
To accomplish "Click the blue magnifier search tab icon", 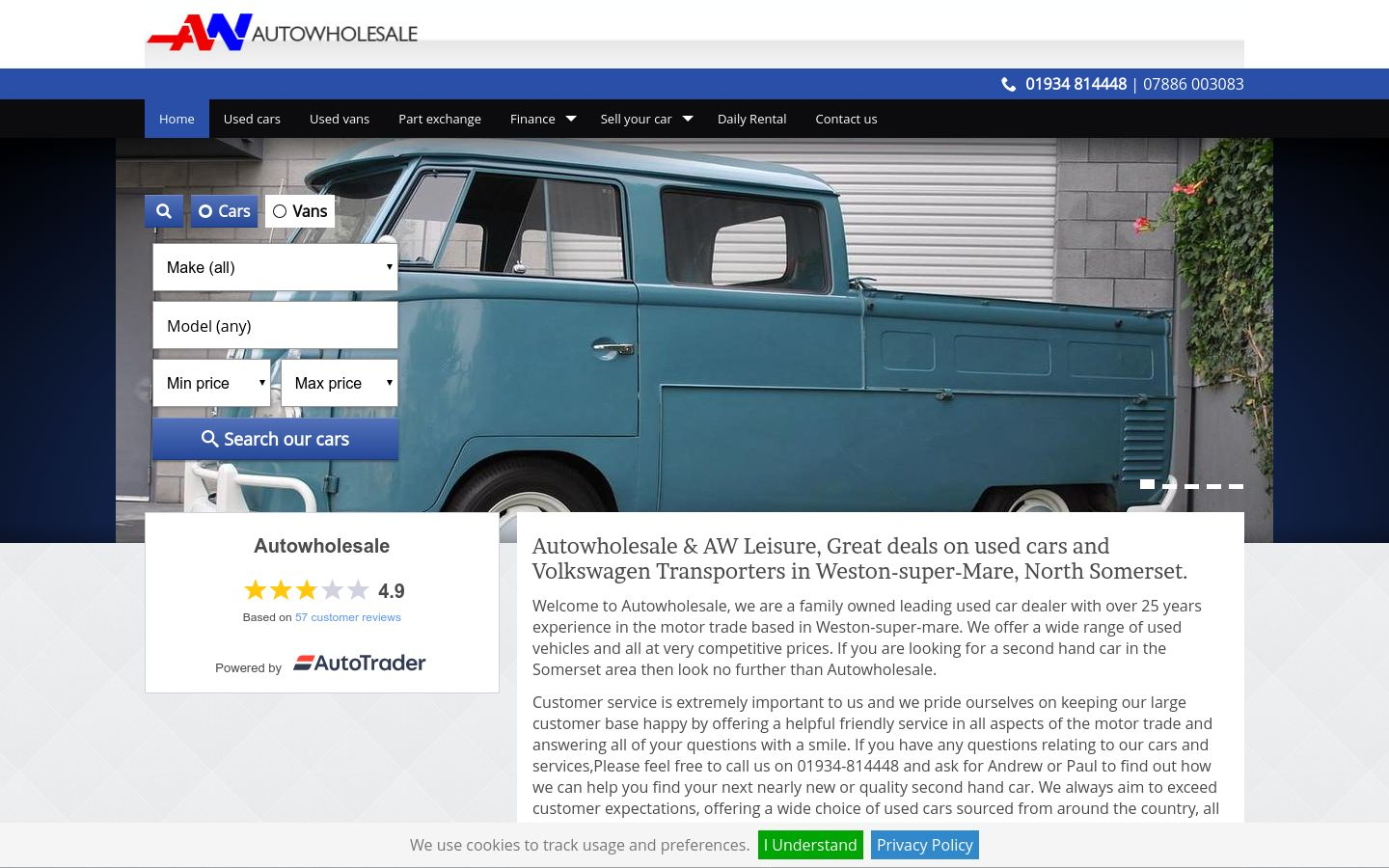I will click(164, 211).
